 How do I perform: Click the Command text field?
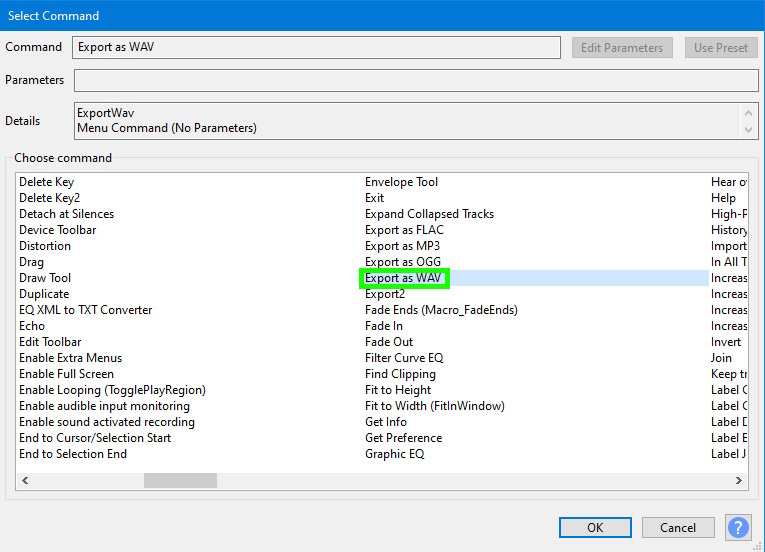pos(317,48)
